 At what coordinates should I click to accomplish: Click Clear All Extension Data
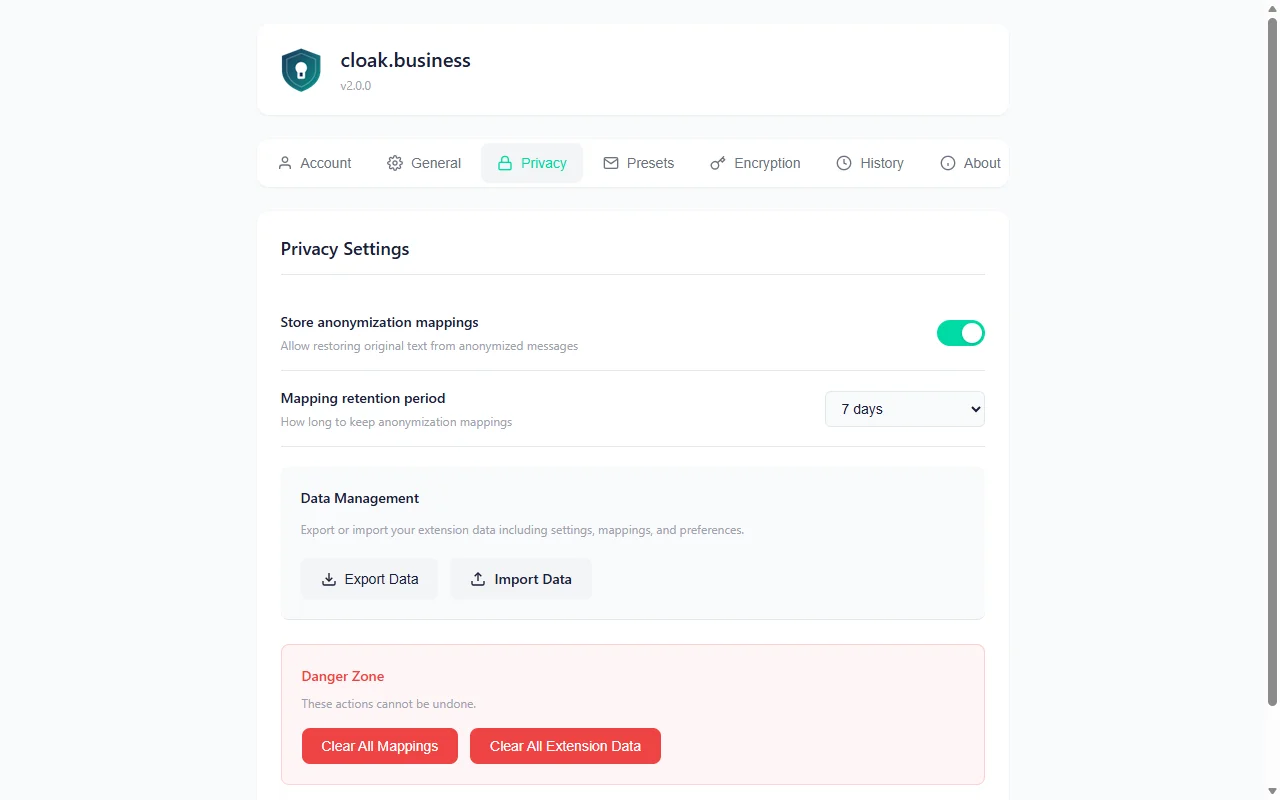pos(565,746)
